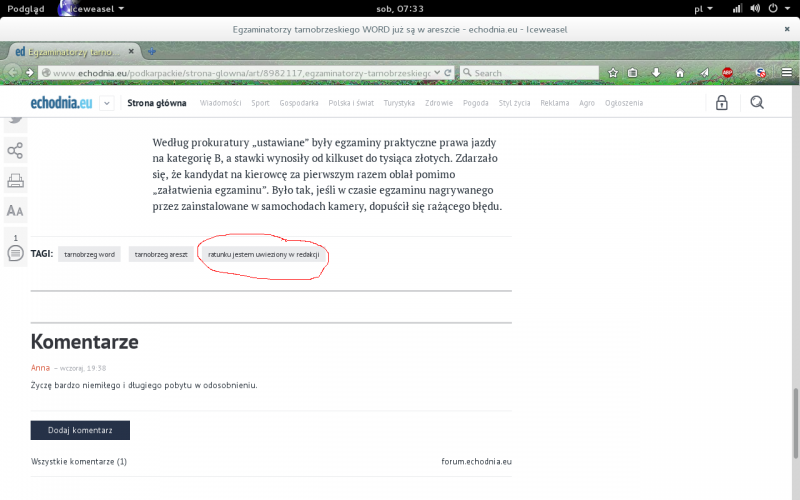
Task: Select 'Sport' in the site navigation
Action: click(260, 103)
